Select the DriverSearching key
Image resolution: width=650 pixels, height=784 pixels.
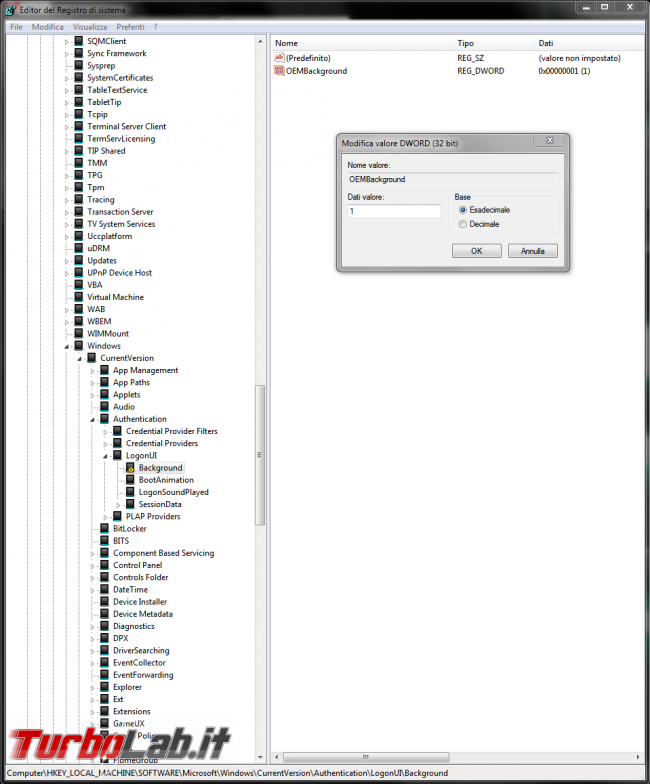coord(141,650)
